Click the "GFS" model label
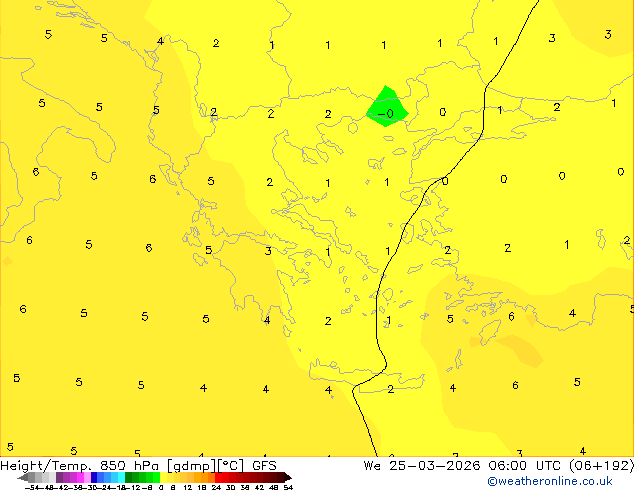This screenshot has height=490, width=634. 264,465
